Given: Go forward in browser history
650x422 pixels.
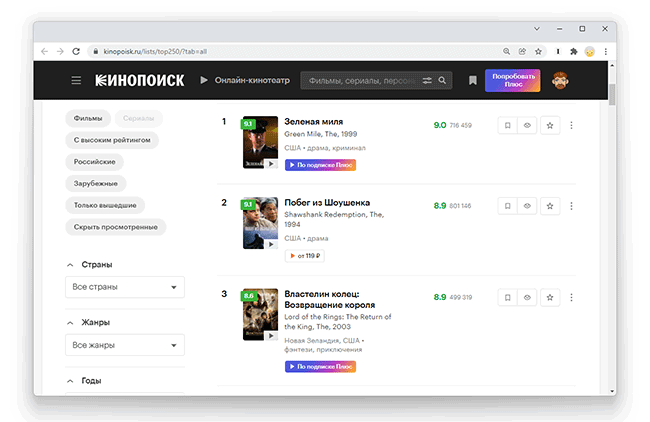Looking at the screenshot, I should pyautogui.click(x=60, y=51).
